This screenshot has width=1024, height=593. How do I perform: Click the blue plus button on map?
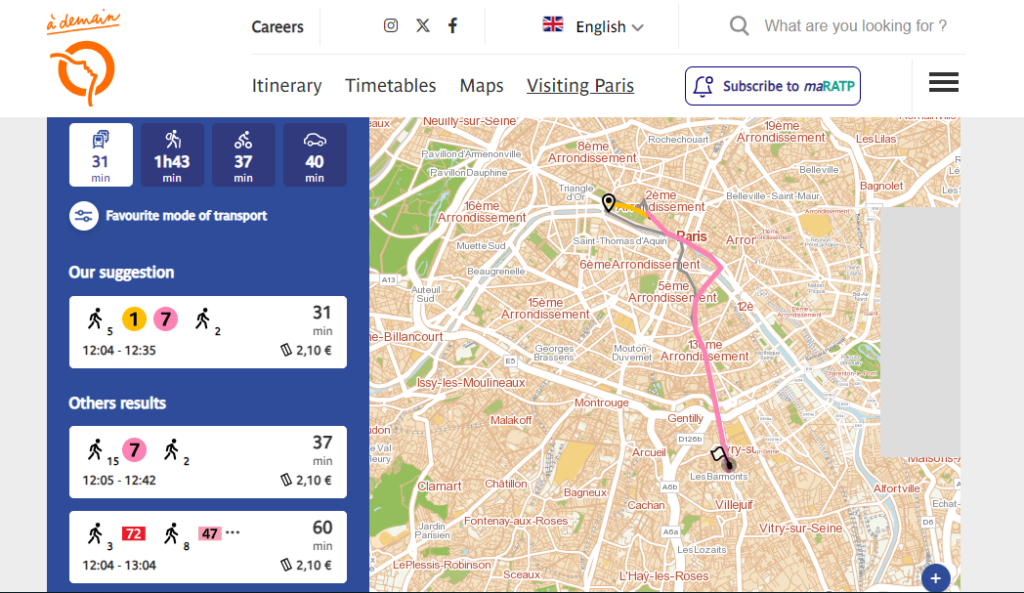(x=935, y=578)
